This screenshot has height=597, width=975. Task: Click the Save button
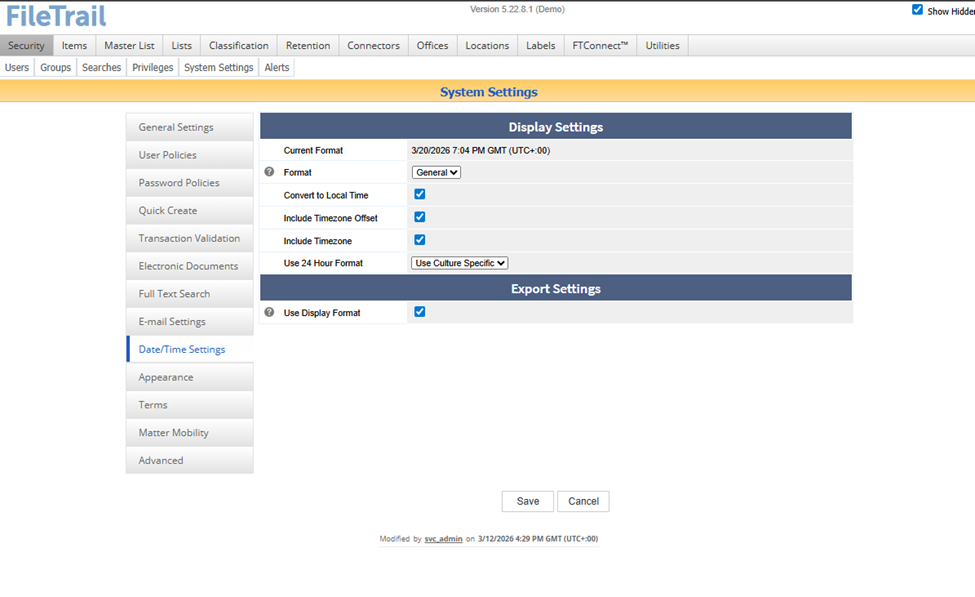(x=527, y=501)
